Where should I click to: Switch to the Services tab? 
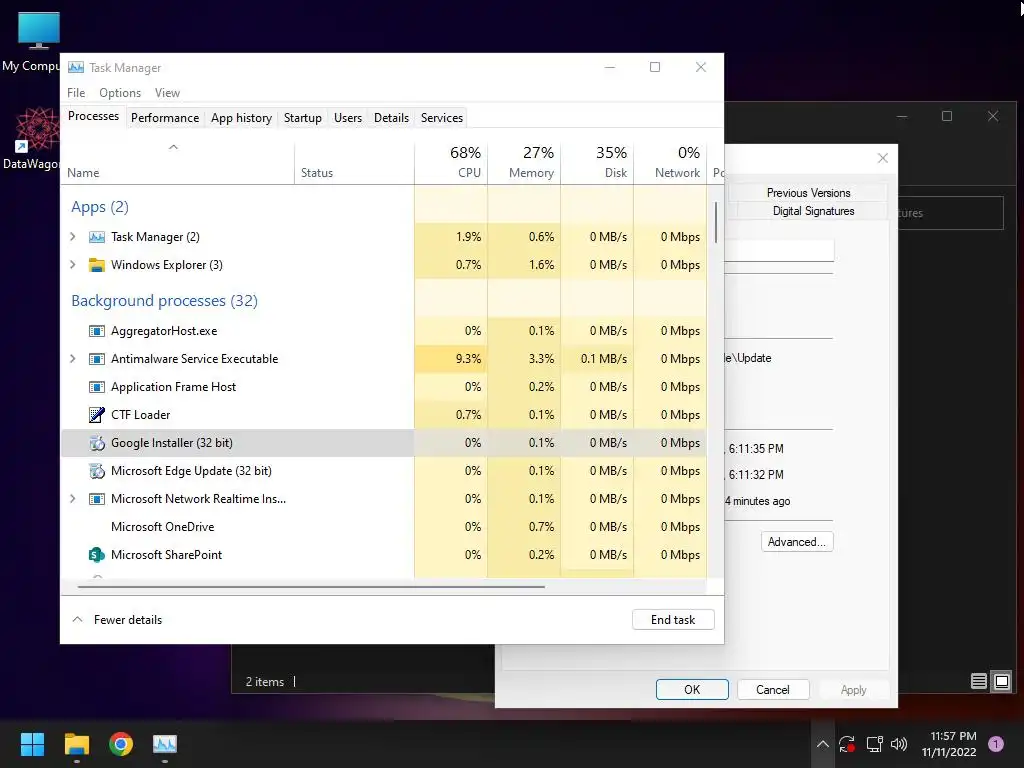[x=441, y=118]
